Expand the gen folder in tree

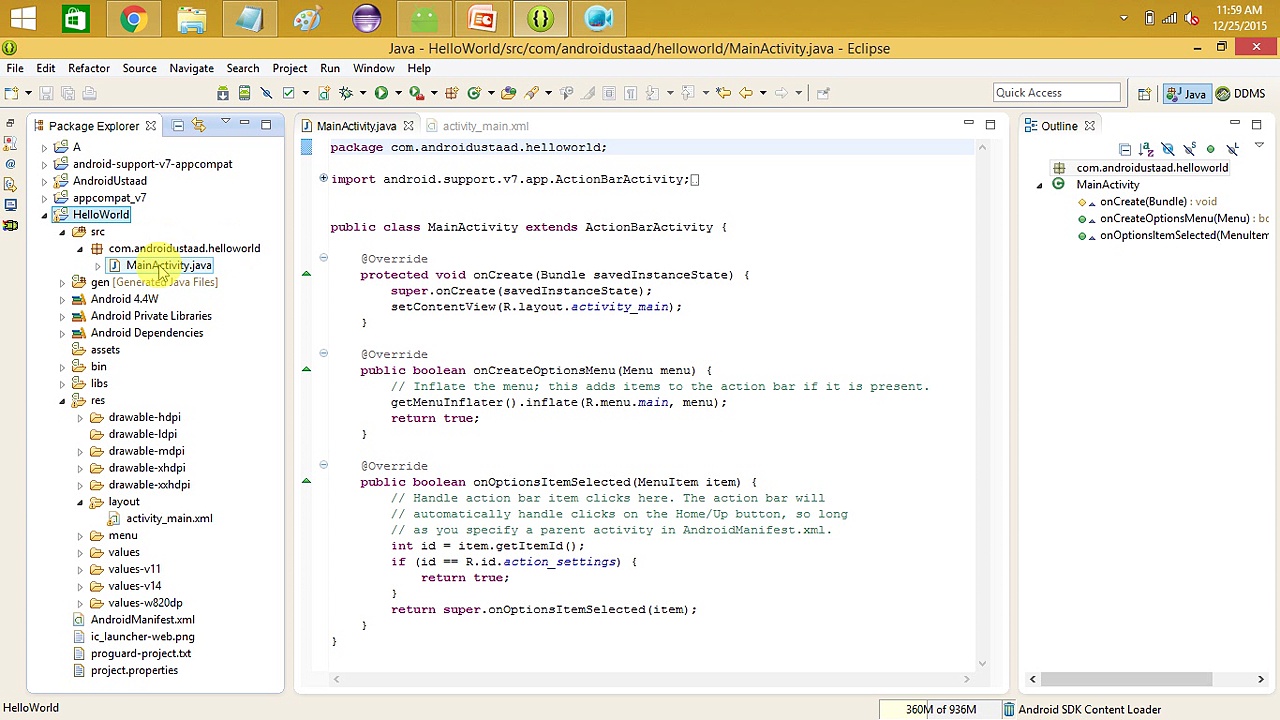(62, 283)
